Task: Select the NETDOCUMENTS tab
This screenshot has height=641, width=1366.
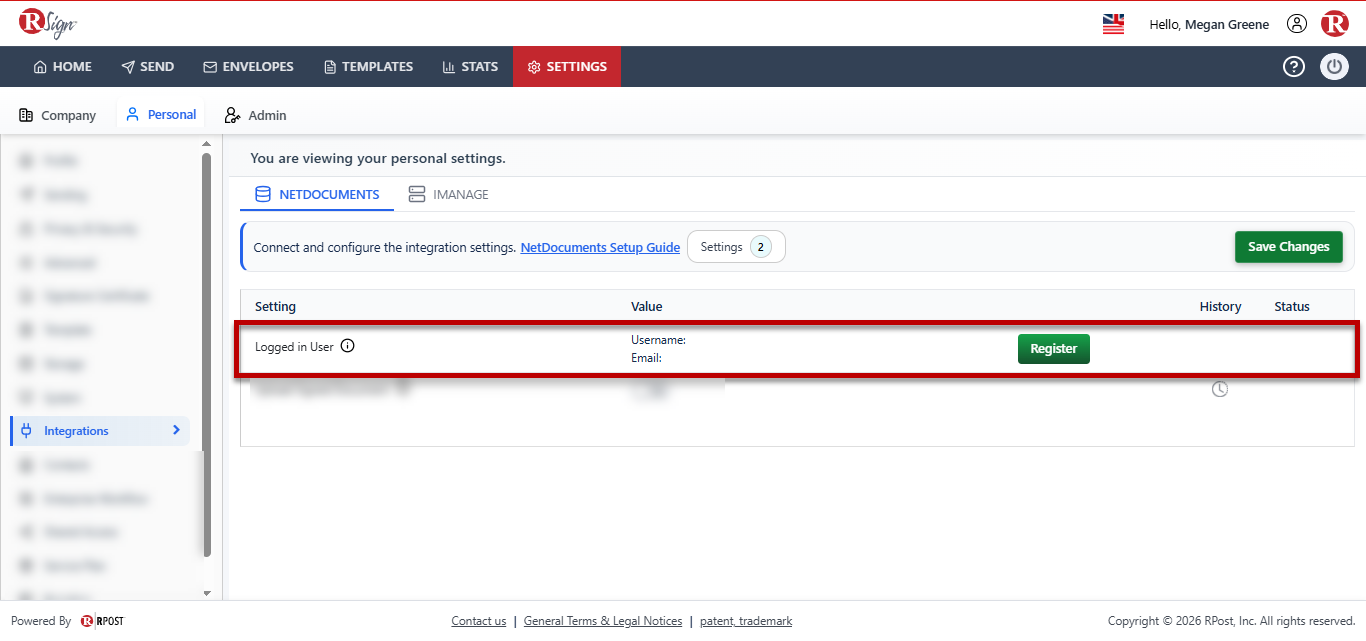Action: (x=317, y=195)
